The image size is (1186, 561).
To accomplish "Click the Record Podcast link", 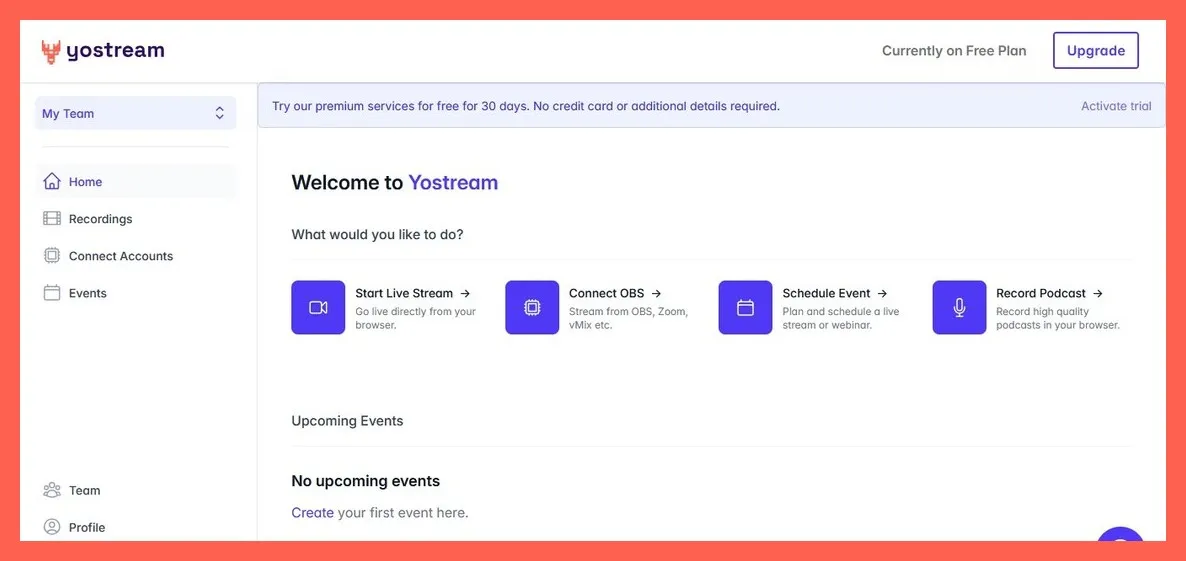I will pyautogui.click(x=1049, y=293).
